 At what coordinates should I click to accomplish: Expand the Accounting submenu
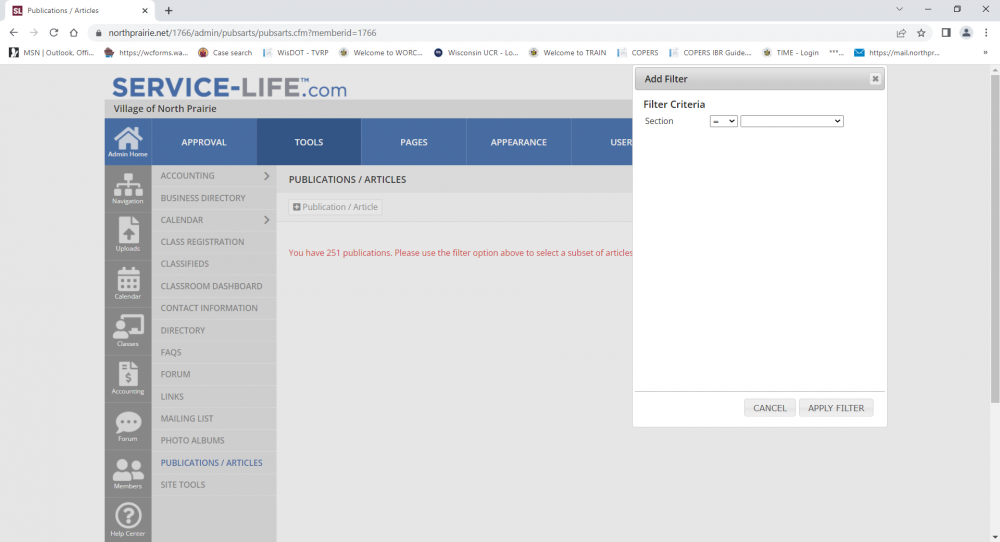[x=266, y=176]
